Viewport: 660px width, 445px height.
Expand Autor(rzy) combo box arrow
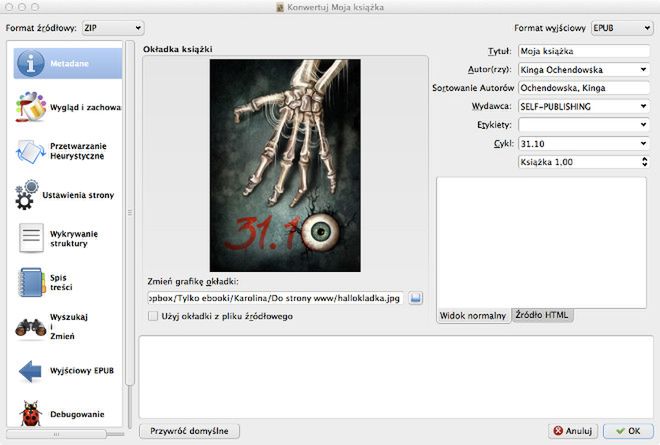[643, 69]
